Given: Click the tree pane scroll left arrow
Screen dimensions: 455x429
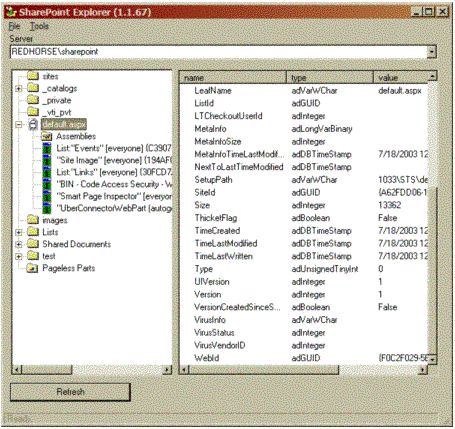Looking at the screenshot, I should 18,369.
